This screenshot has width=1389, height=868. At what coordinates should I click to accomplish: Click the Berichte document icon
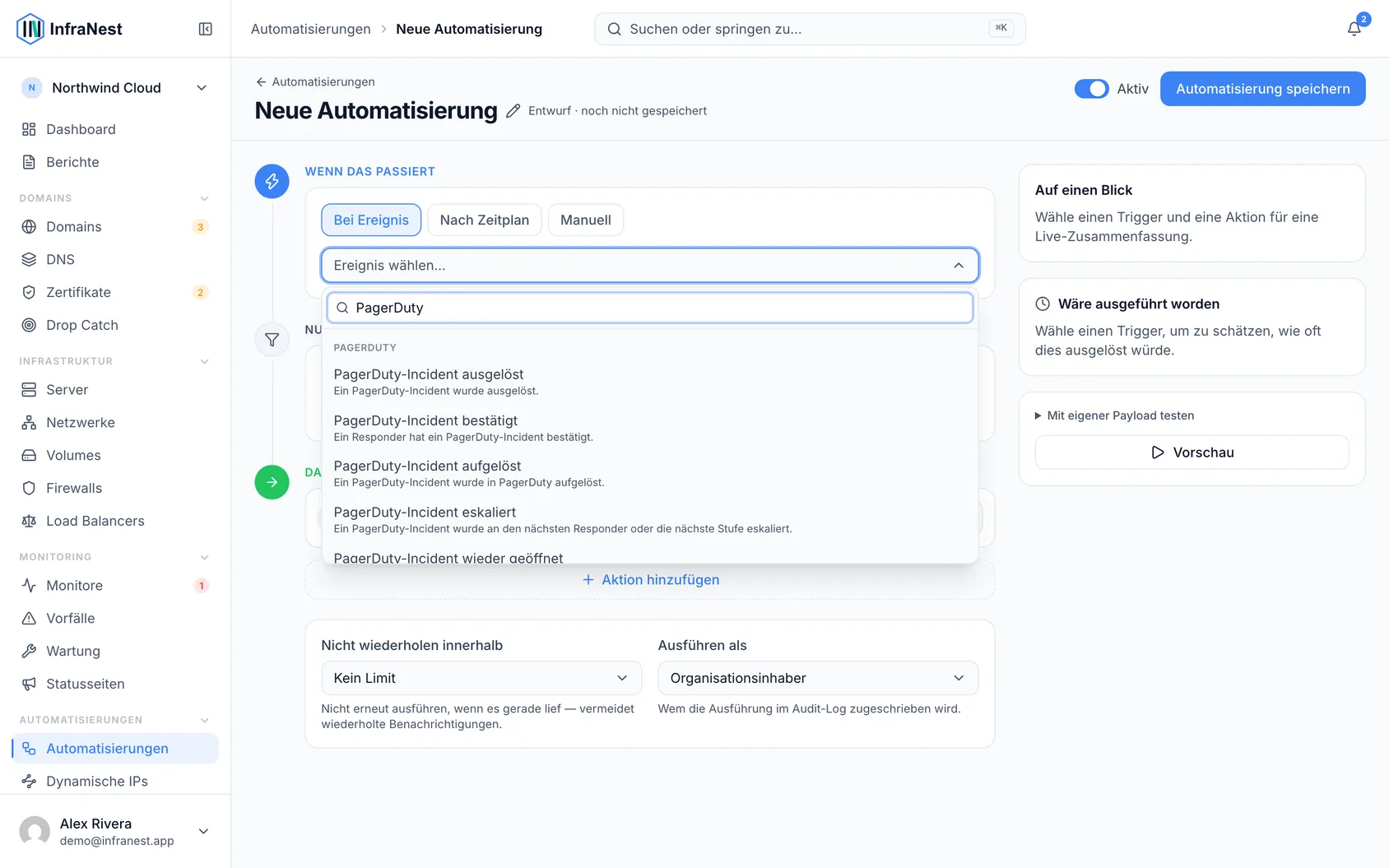(29, 162)
